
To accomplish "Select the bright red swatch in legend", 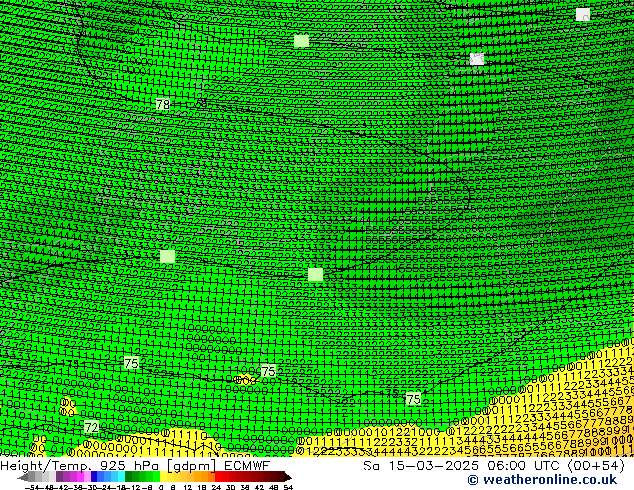I will click(218, 477).
